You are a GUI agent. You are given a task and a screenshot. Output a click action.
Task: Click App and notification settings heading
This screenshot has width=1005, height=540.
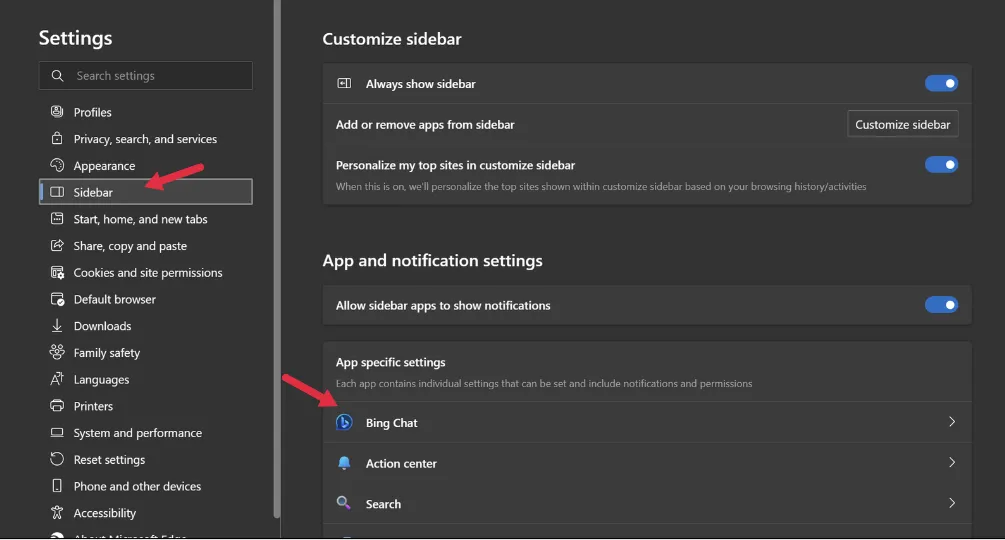(x=432, y=261)
